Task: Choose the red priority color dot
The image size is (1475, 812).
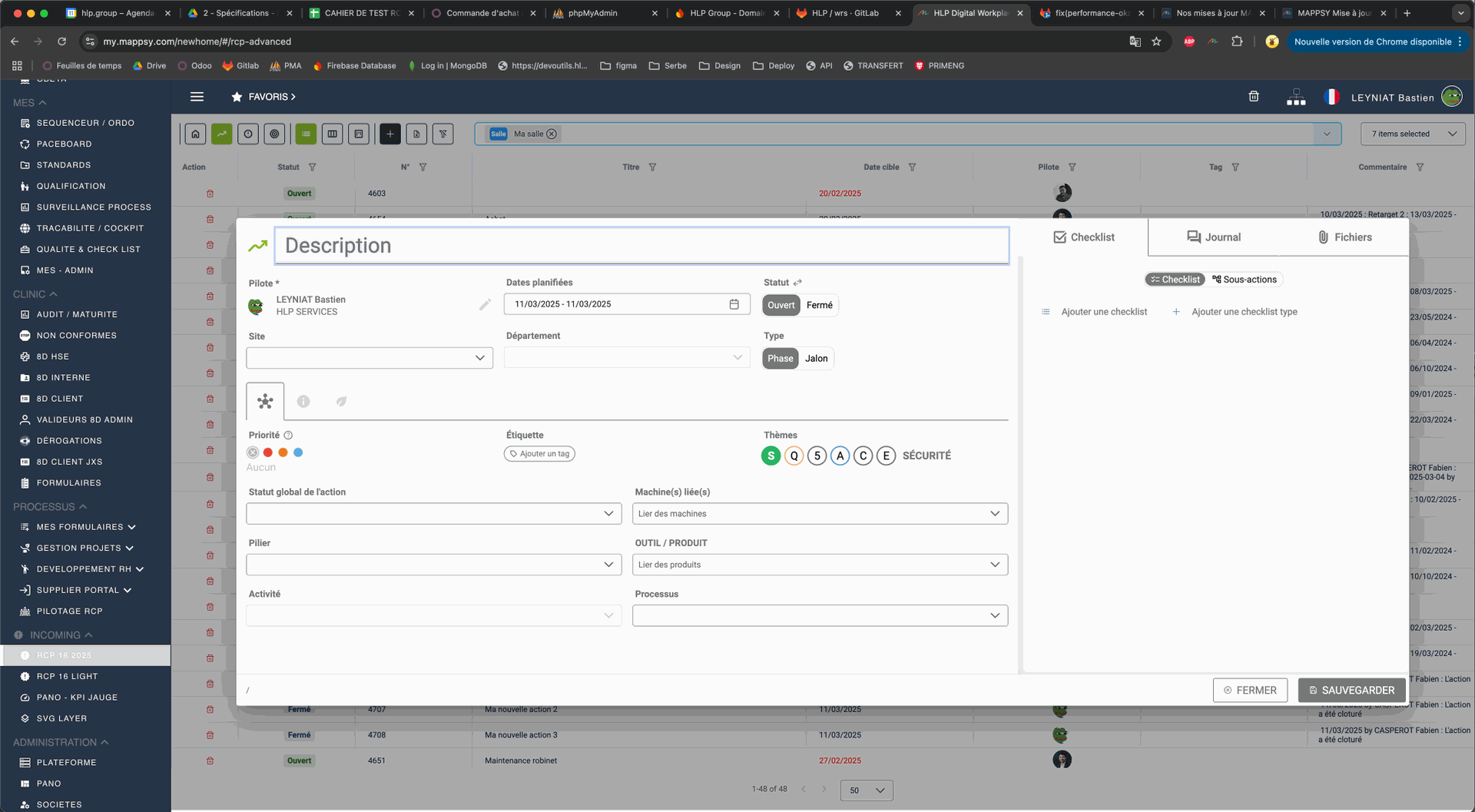Action: [x=268, y=452]
